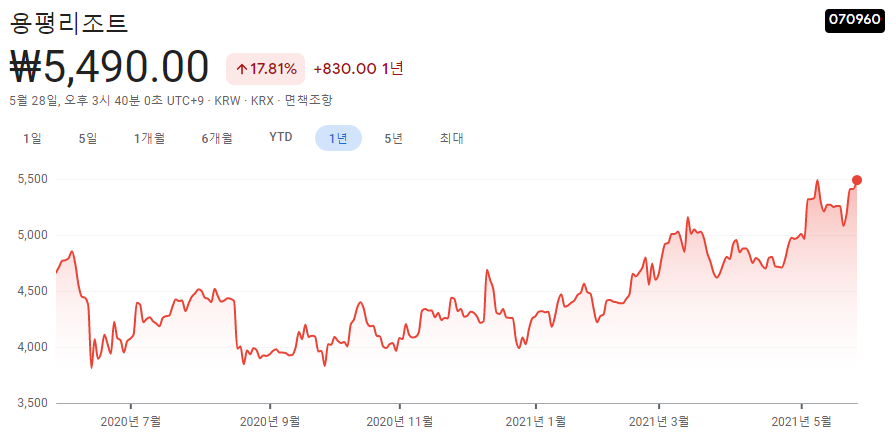Click the 4,000 y-axis value
This screenshot has width=895, height=445.
coord(33,347)
